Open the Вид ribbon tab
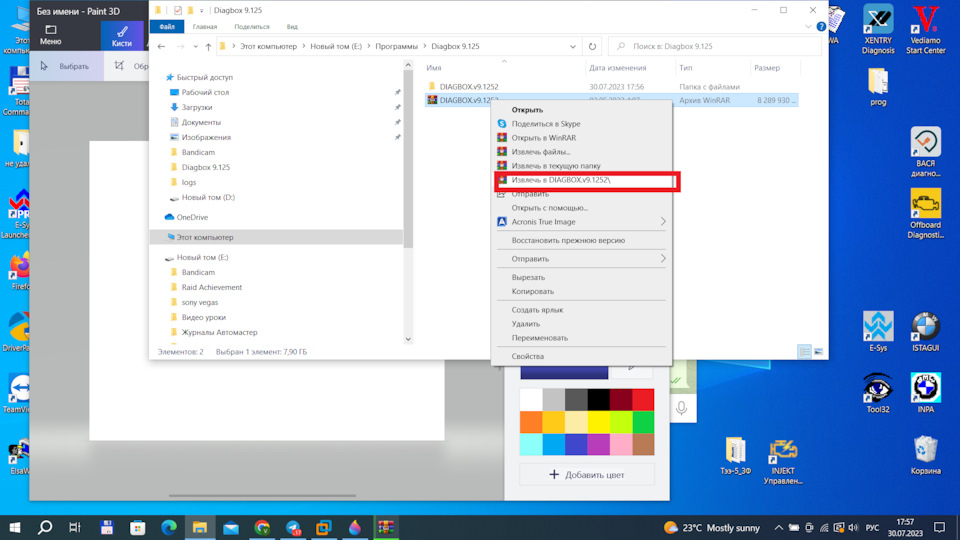 click(292, 27)
